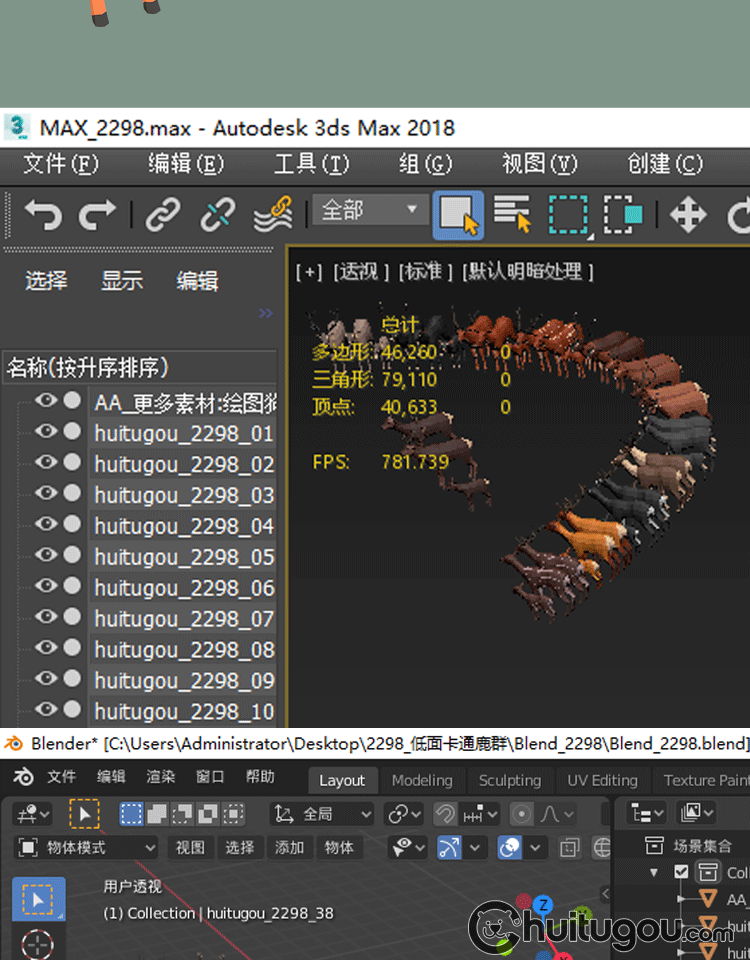The image size is (750, 960).
Task: Open Blender viewport 添加 menu
Action: (290, 848)
